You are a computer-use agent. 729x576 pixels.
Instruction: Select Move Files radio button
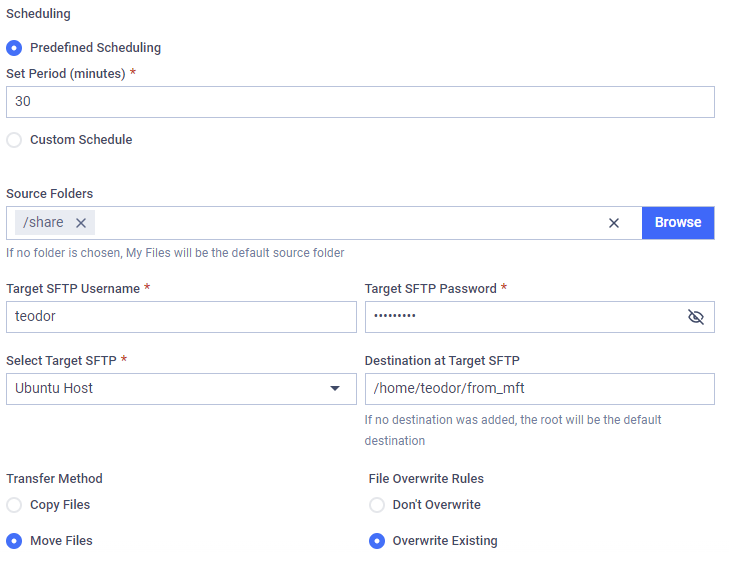[x=14, y=541]
